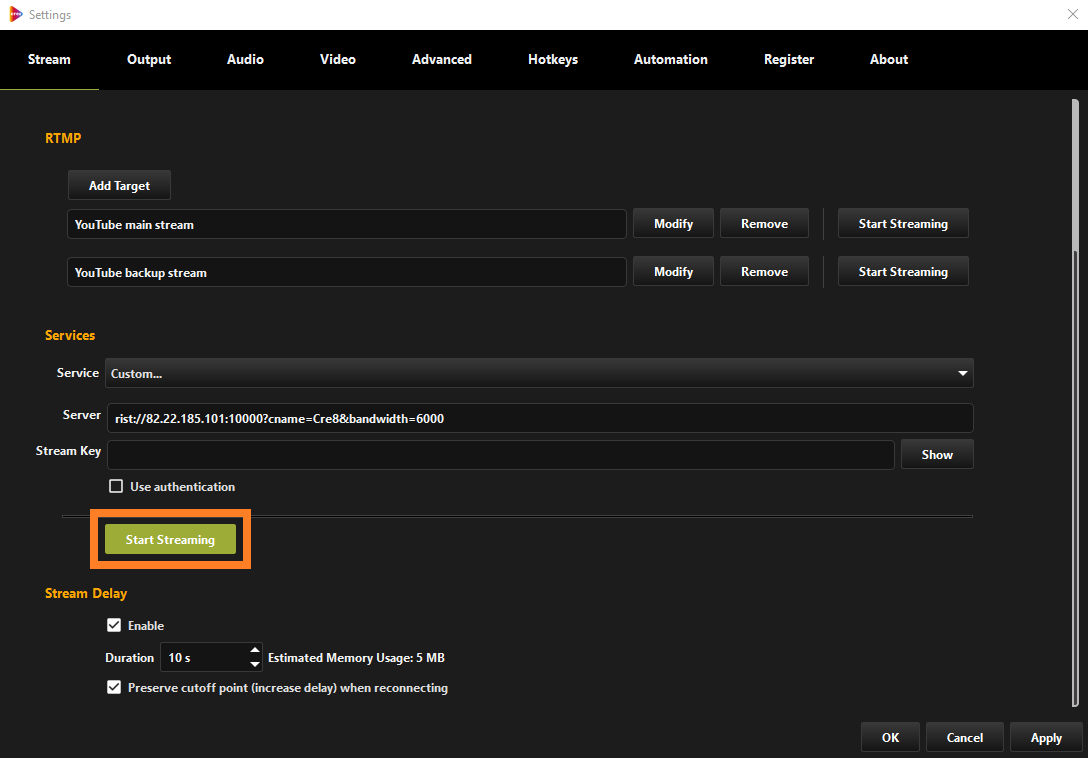This screenshot has width=1088, height=758.
Task: Remove the YouTube backup stream target
Action: pyautogui.click(x=764, y=271)
